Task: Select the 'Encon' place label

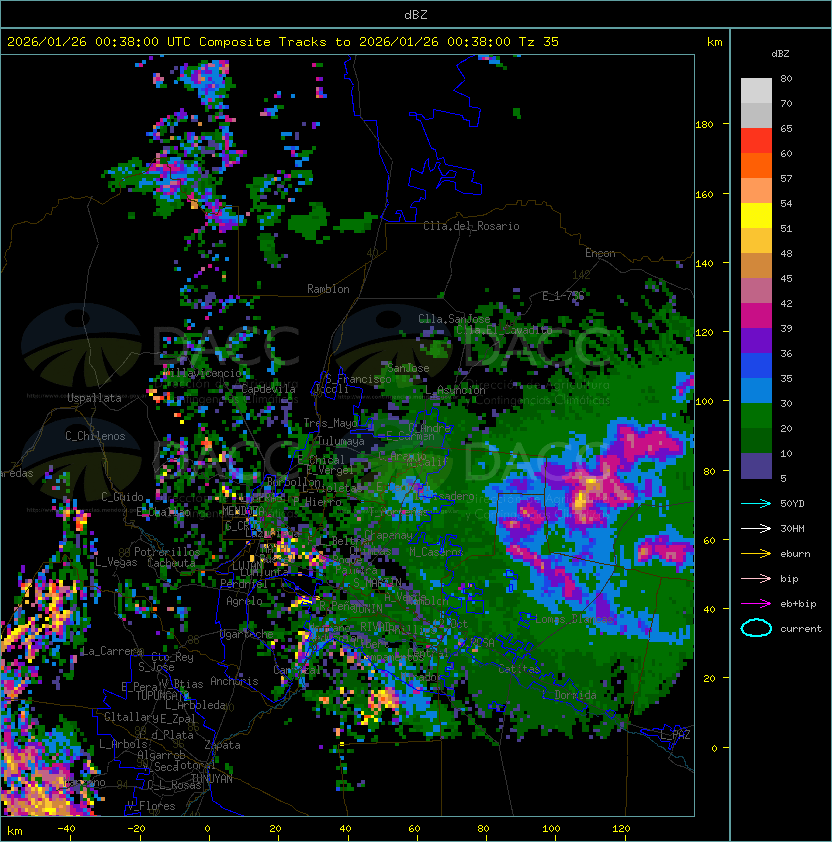Action: point(600,253)
